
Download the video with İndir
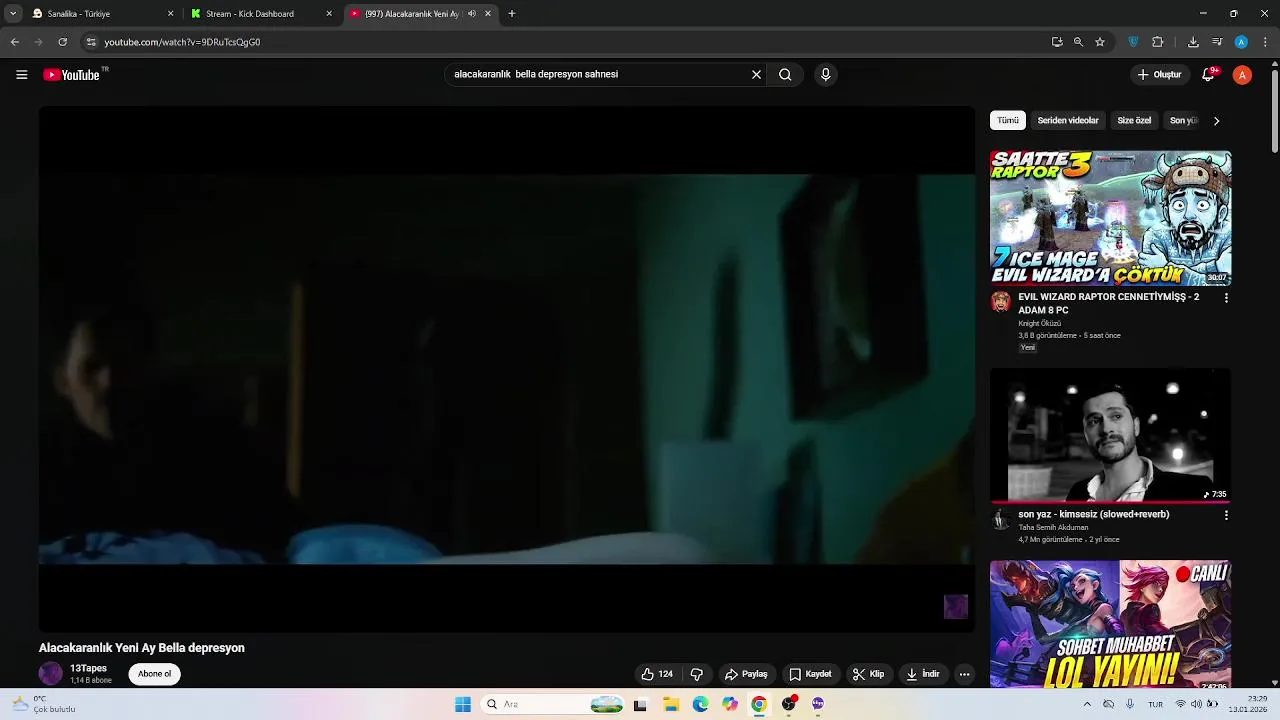click(923, 674)
